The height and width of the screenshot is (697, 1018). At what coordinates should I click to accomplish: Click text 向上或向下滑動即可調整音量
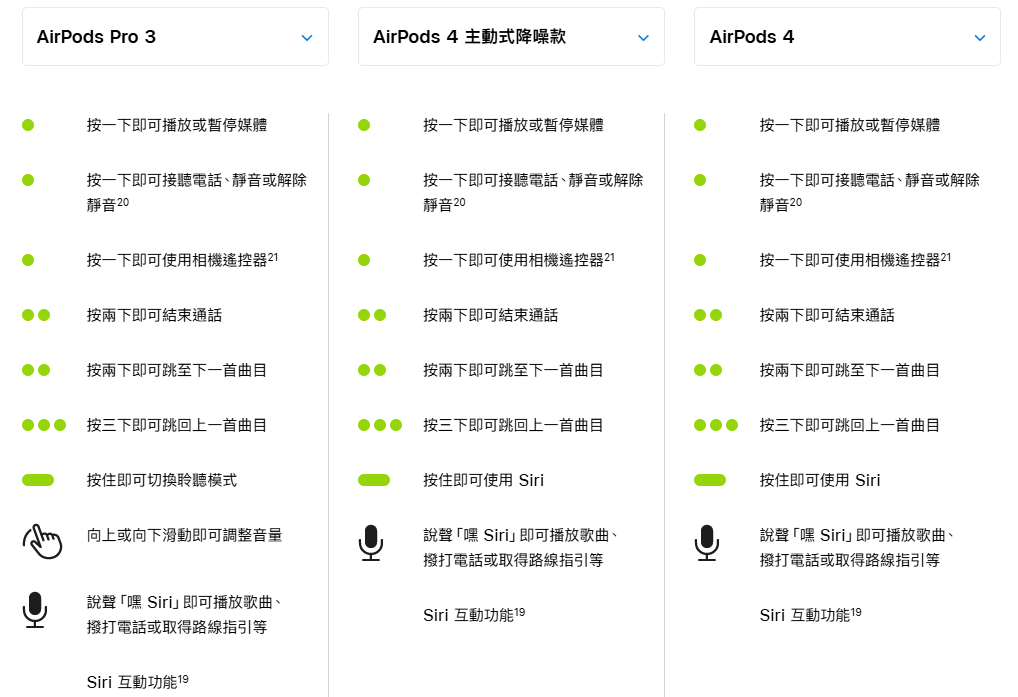tap(184, 535)
